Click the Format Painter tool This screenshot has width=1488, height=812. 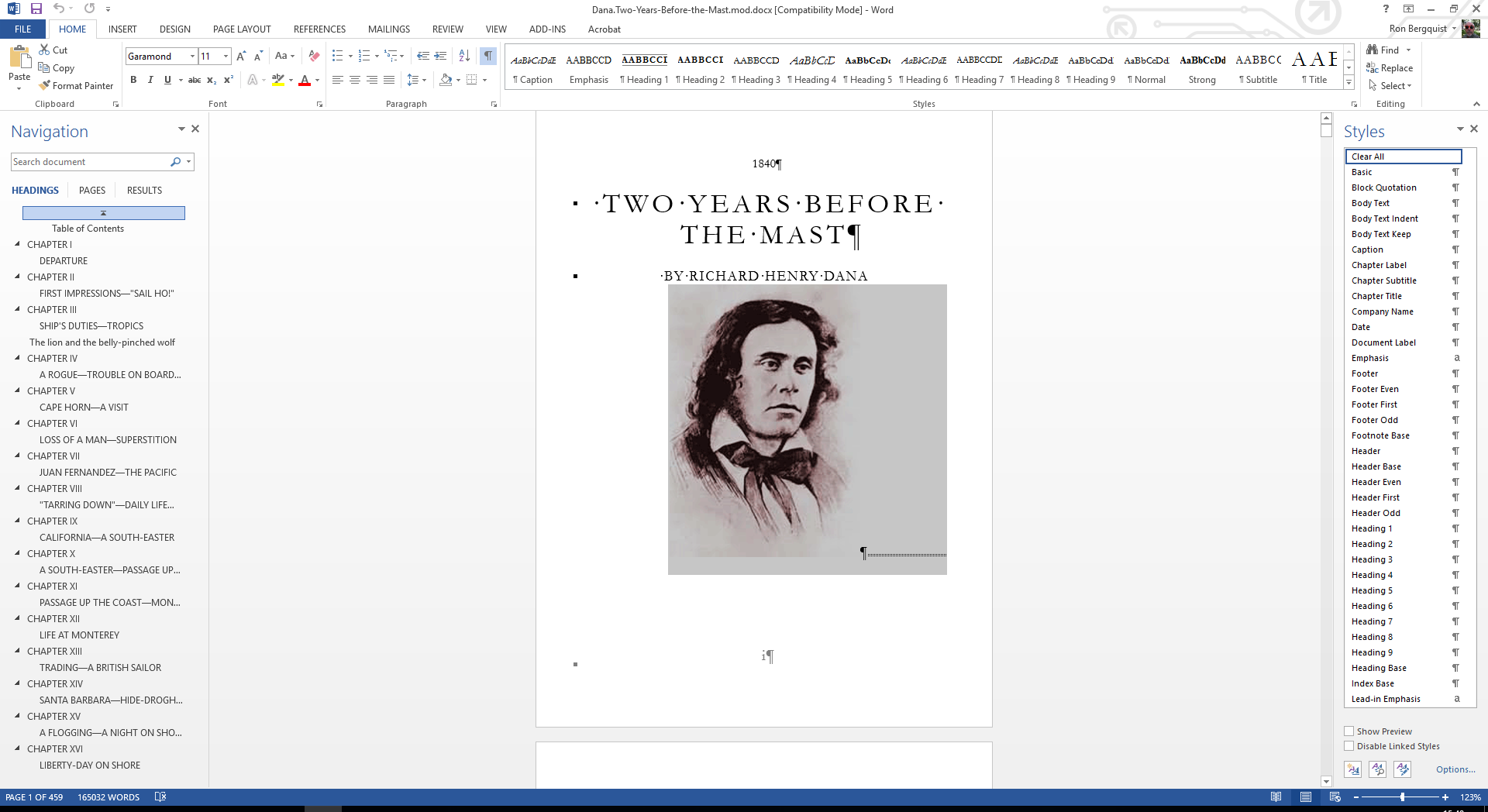76,86
